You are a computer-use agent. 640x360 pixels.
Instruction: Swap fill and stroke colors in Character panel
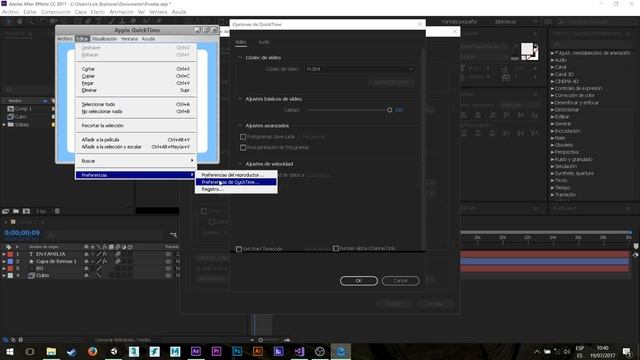click(x=536, y=47)
